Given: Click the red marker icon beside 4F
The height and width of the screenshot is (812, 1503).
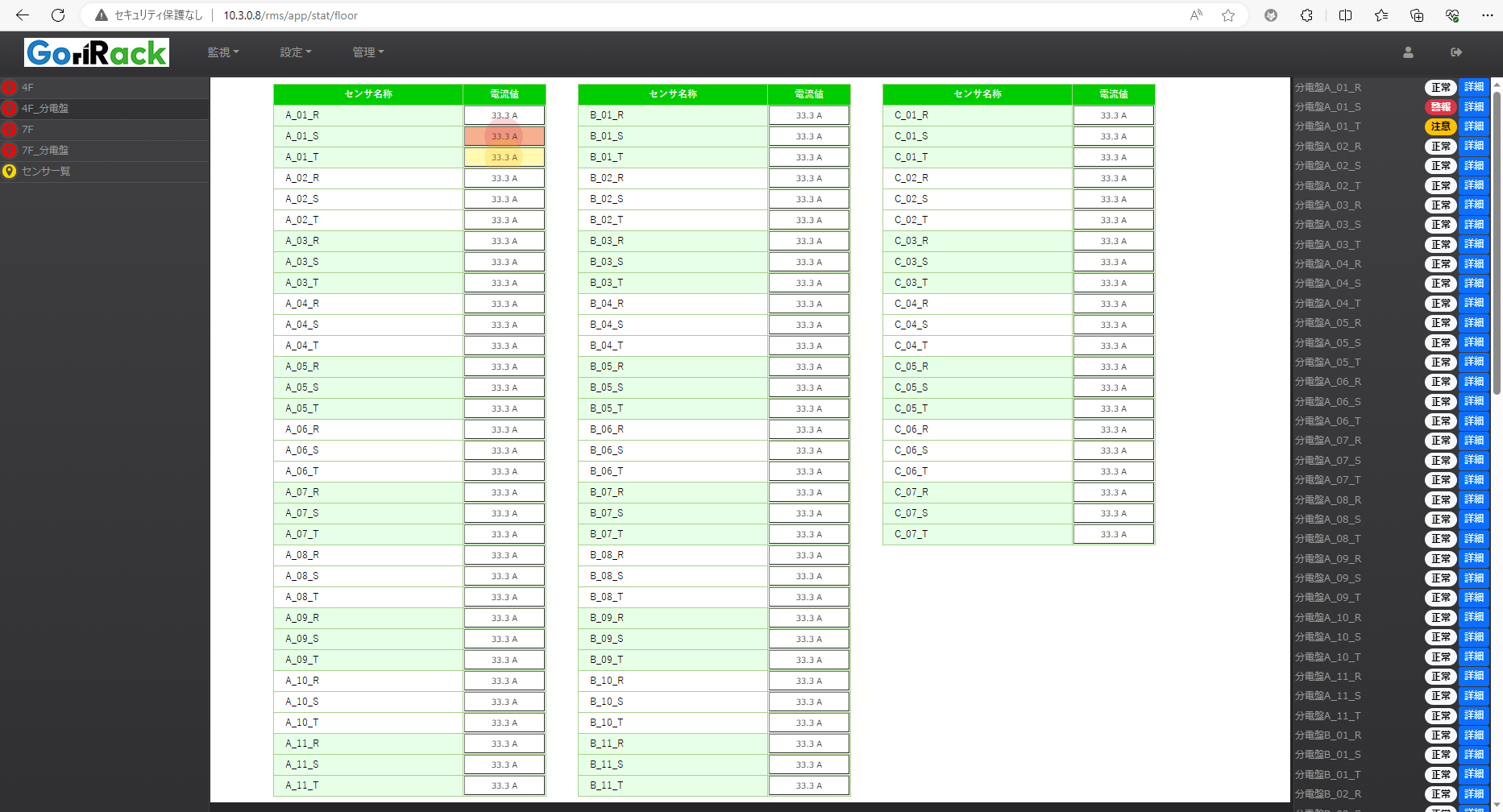Looking at the screenshot, I should tap(10, 87).
